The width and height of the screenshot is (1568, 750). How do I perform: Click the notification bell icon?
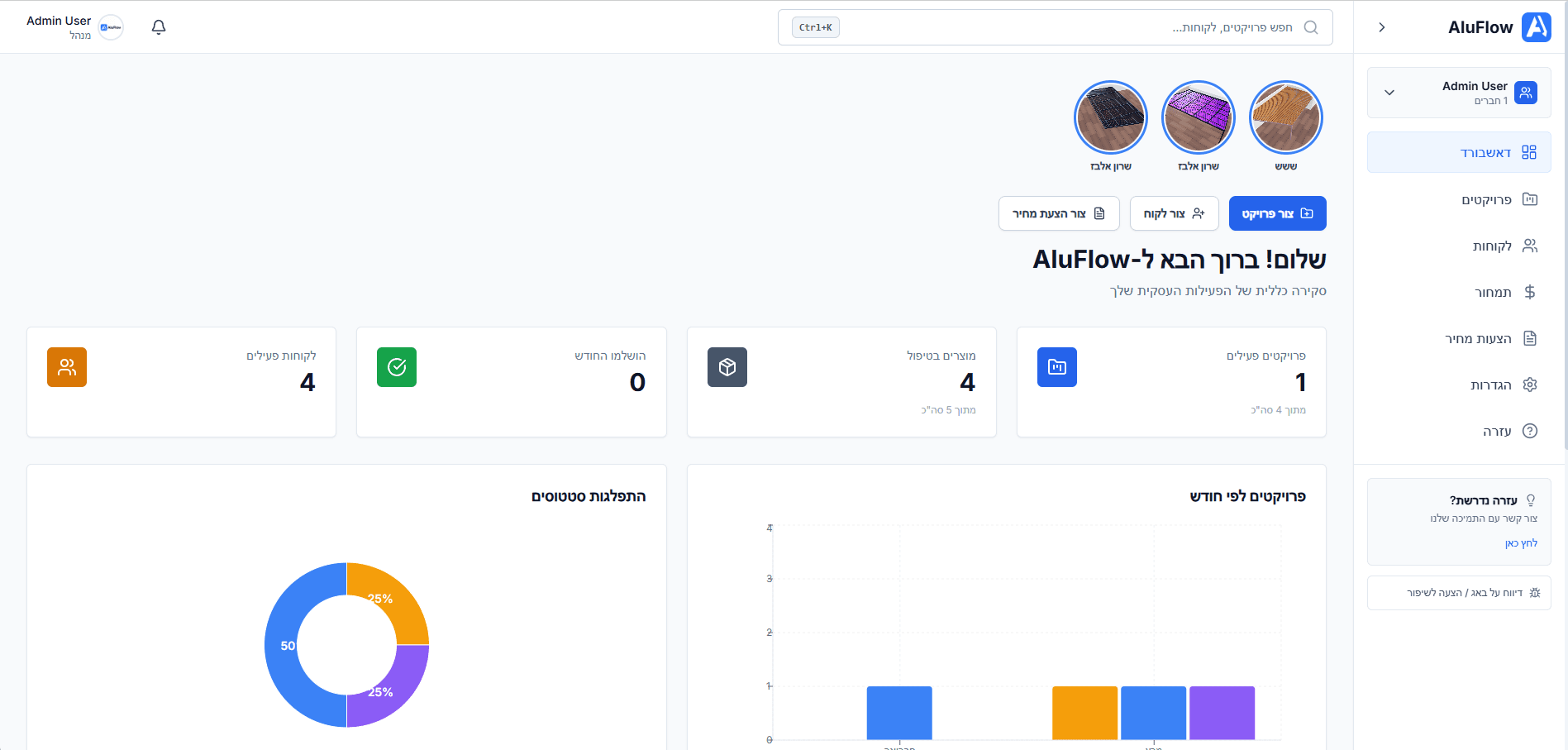pyautogui.click(x=159, y=27)
